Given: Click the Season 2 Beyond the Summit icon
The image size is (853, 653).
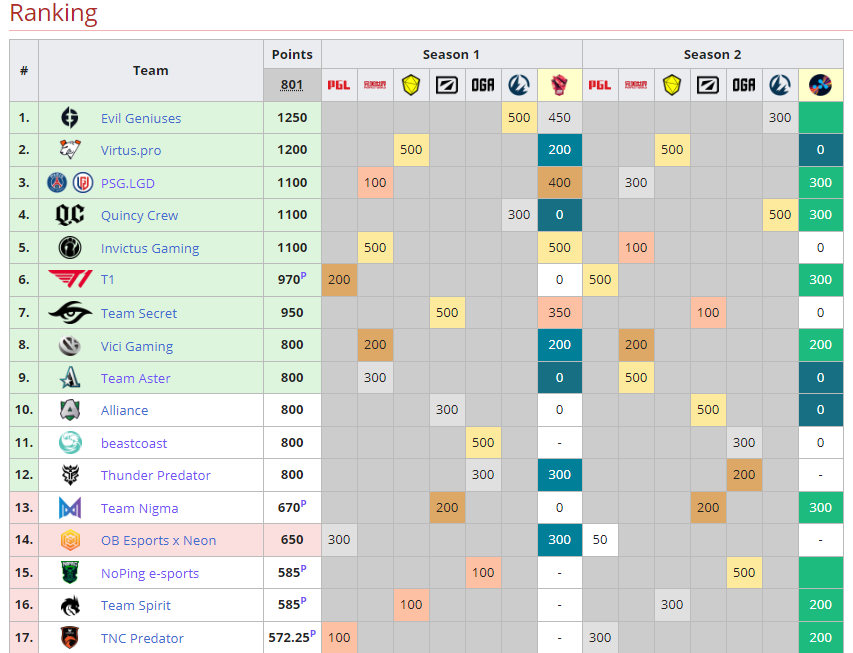Looking at the screenshot, I should coord(780,85).
